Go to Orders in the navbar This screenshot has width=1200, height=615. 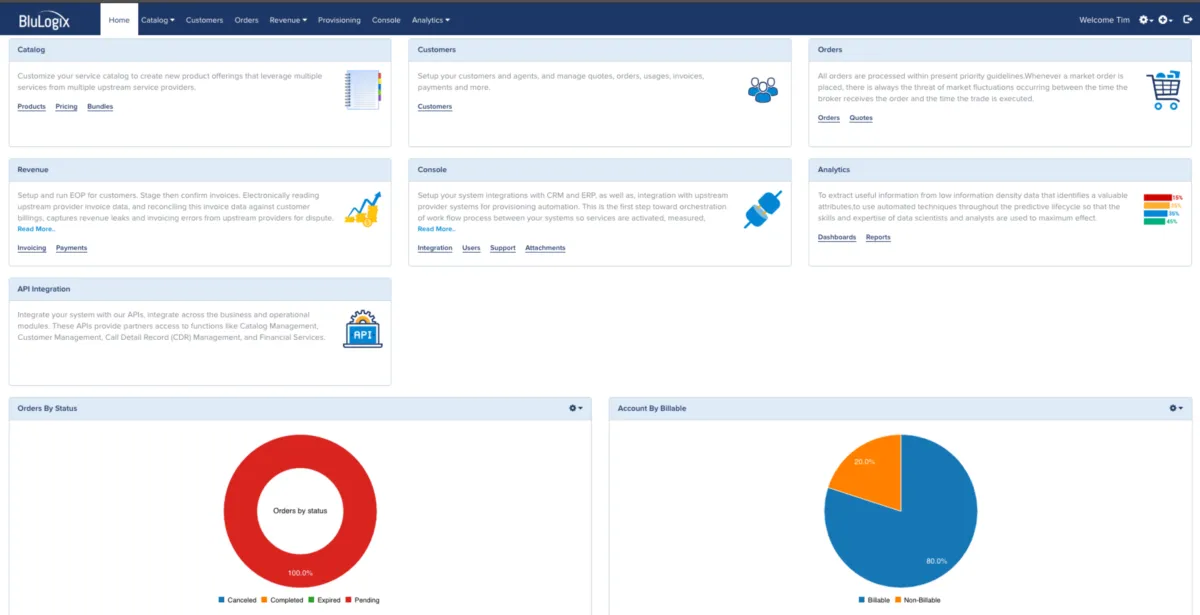(246, 20)
